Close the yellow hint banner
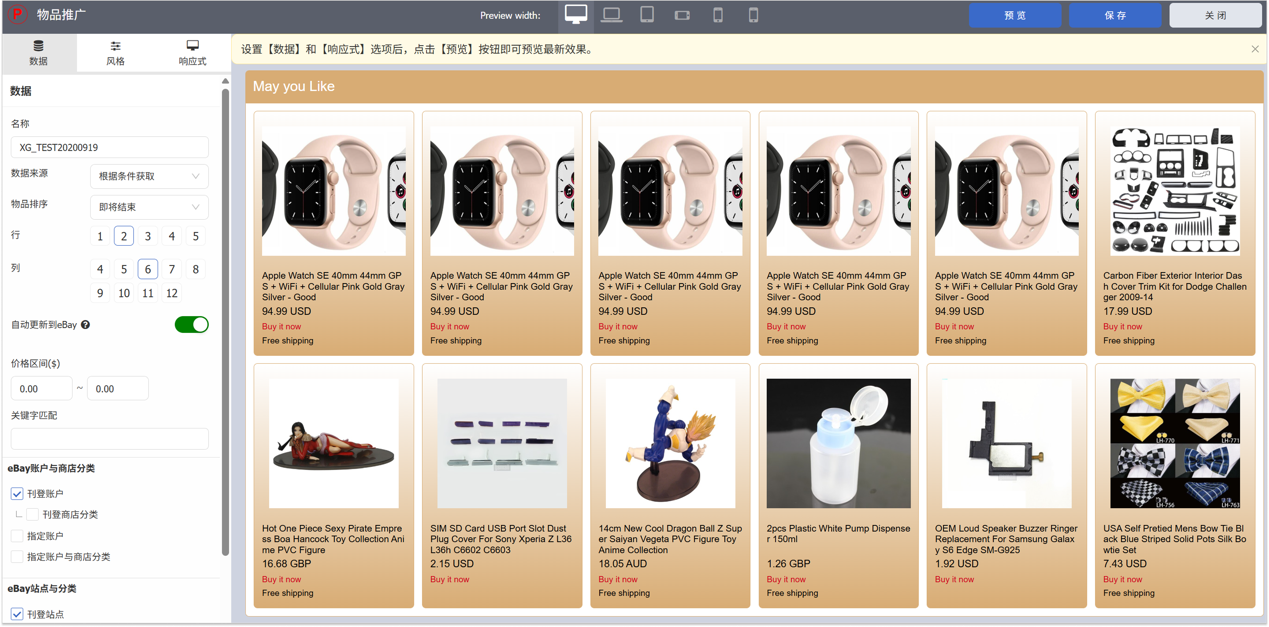This screenshot has height=627, width=1269. click(x=1254, y=49)
